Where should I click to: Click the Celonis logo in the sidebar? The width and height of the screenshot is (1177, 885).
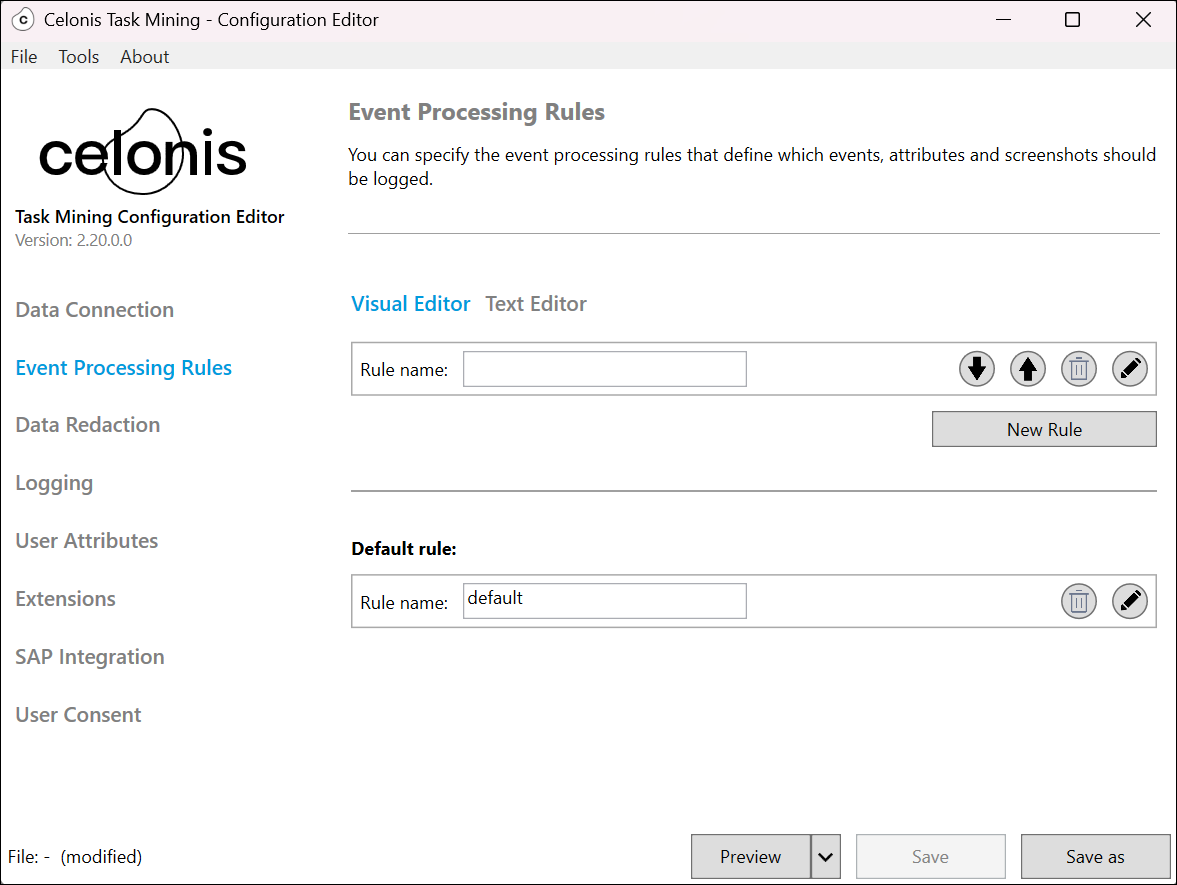142,150
